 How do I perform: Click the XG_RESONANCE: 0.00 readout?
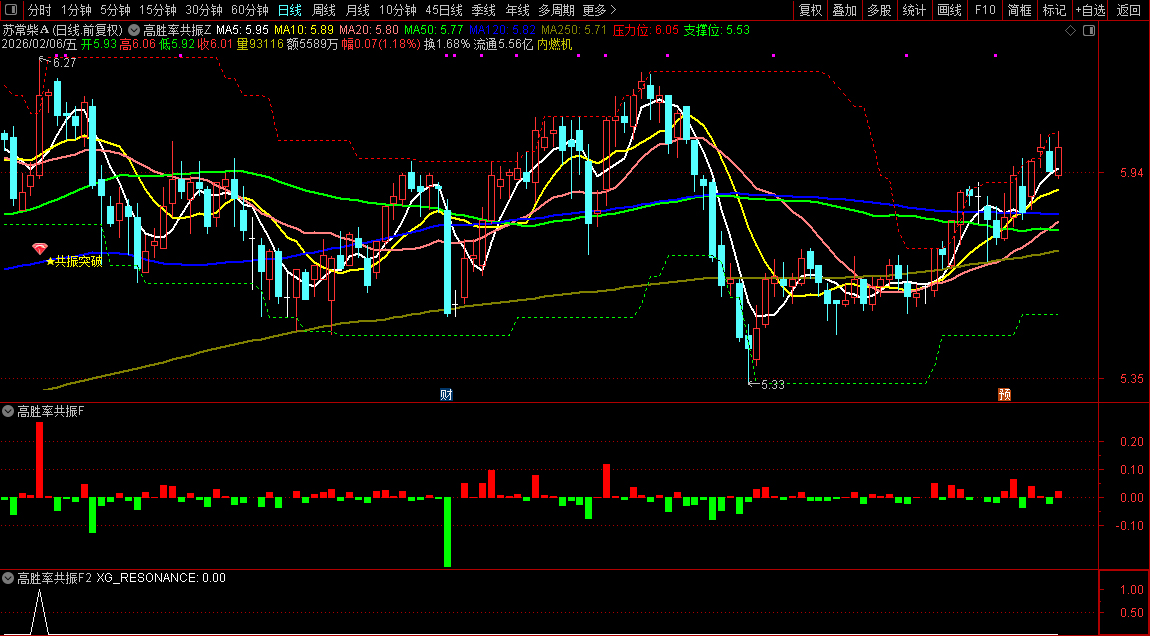tap(161, 578)
